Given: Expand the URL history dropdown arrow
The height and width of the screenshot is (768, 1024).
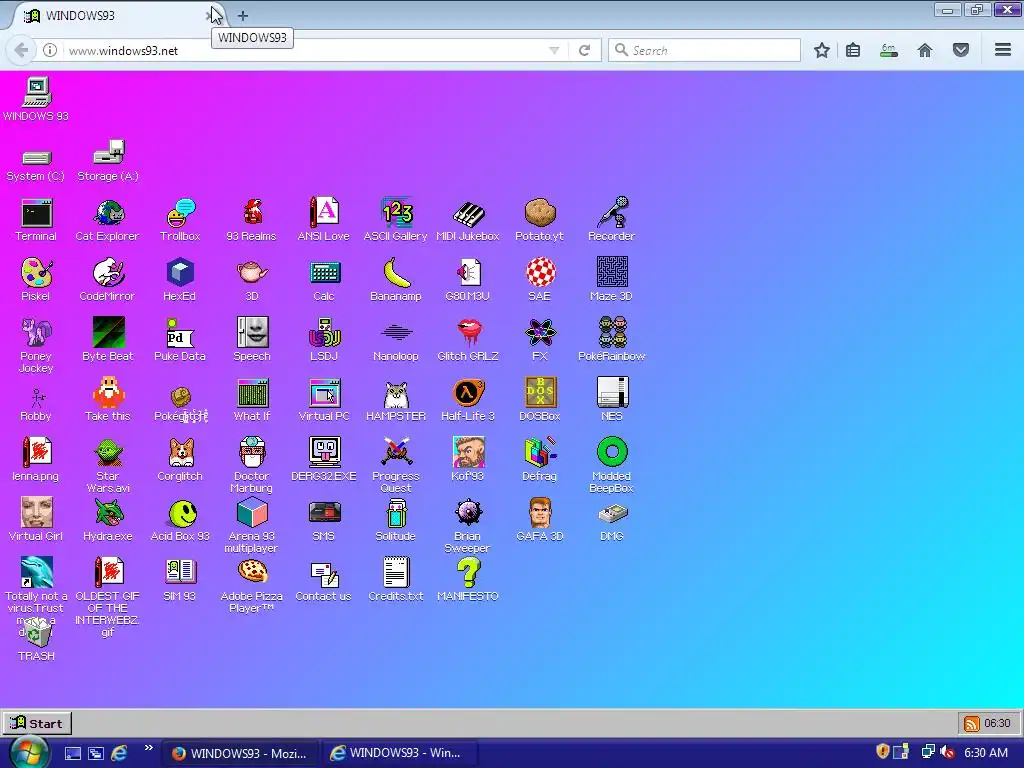Looking at the screenshot, I should pyautogui.click(x=554, y=50).
